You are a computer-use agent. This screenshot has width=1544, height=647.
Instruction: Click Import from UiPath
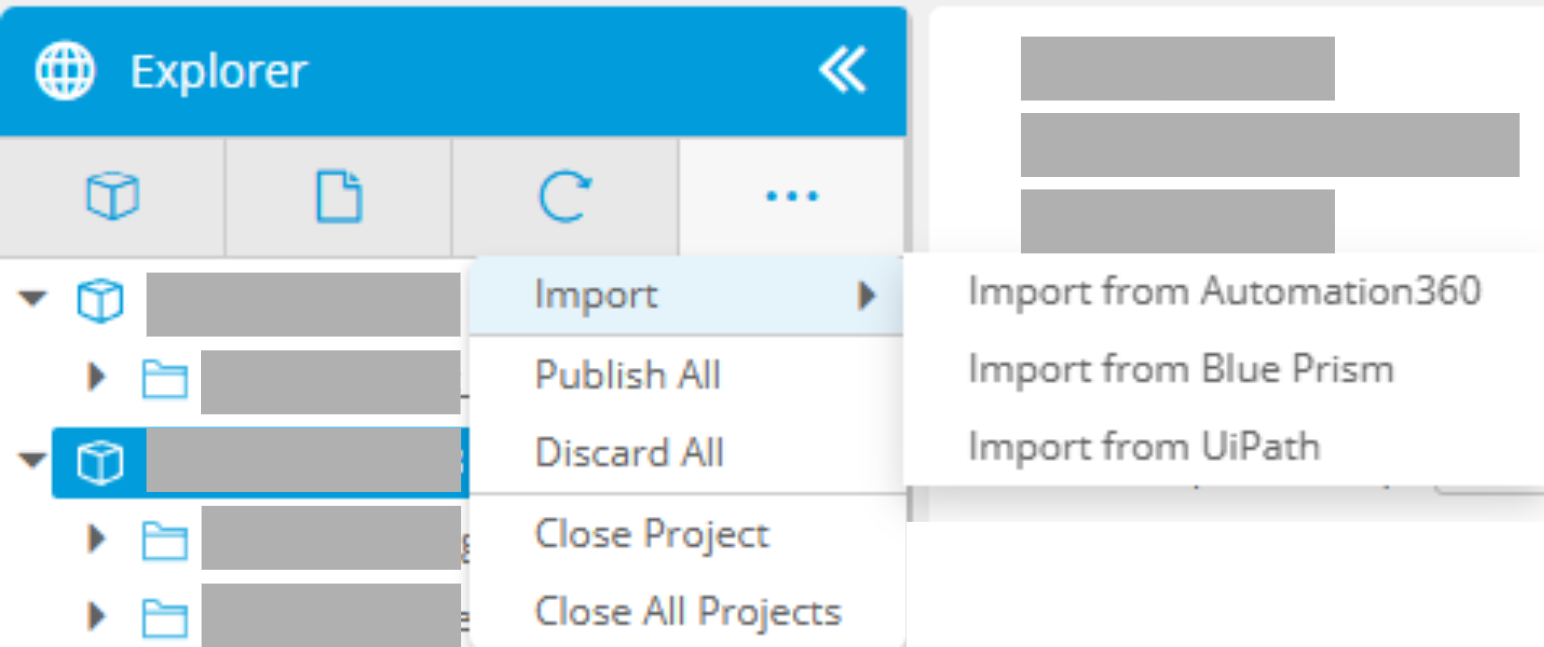click(x=1144, y=446)
